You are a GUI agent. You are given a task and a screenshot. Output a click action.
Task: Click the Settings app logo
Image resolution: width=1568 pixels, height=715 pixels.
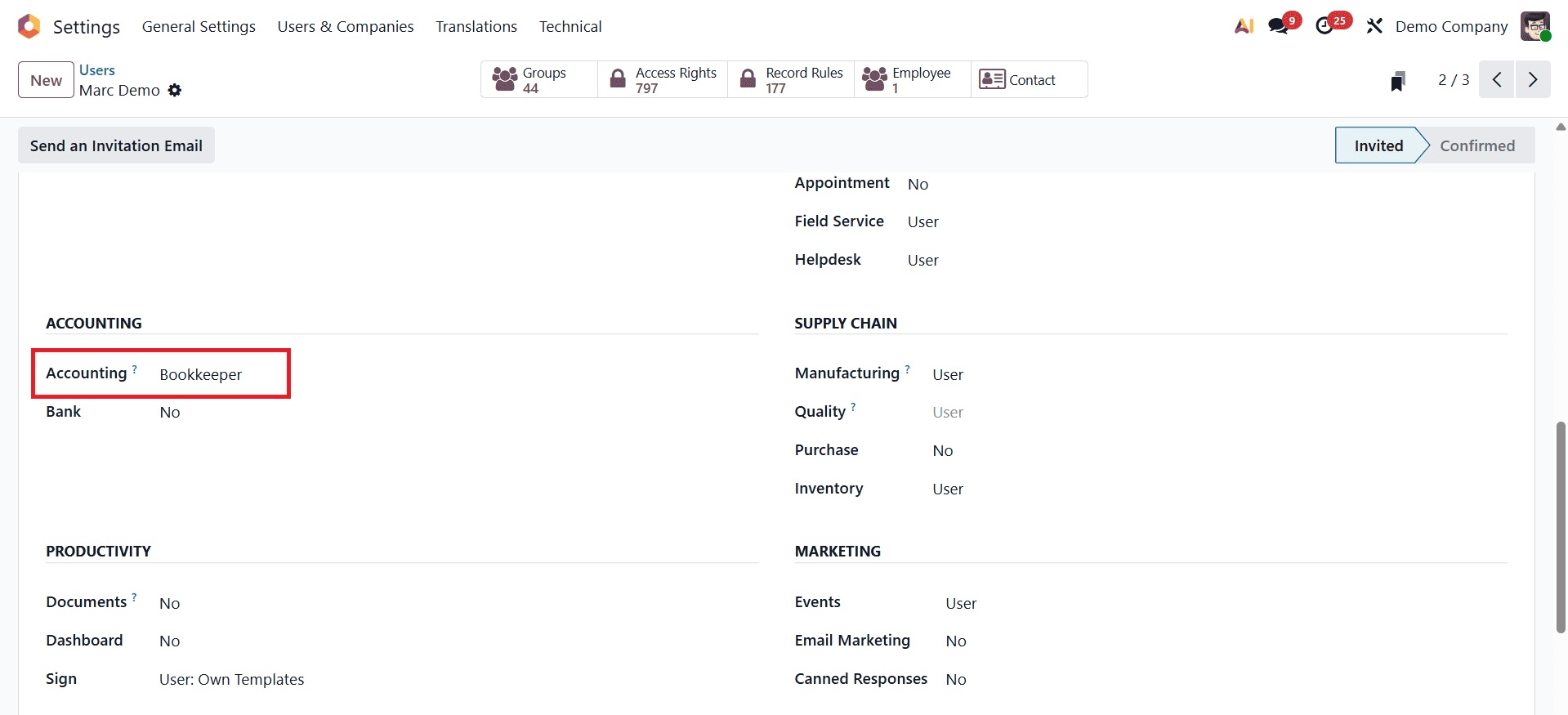tap(29, 25)
